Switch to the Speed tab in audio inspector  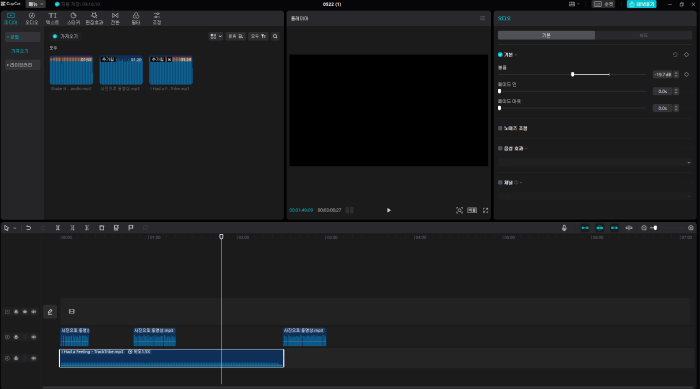click(x=643, y=35)
